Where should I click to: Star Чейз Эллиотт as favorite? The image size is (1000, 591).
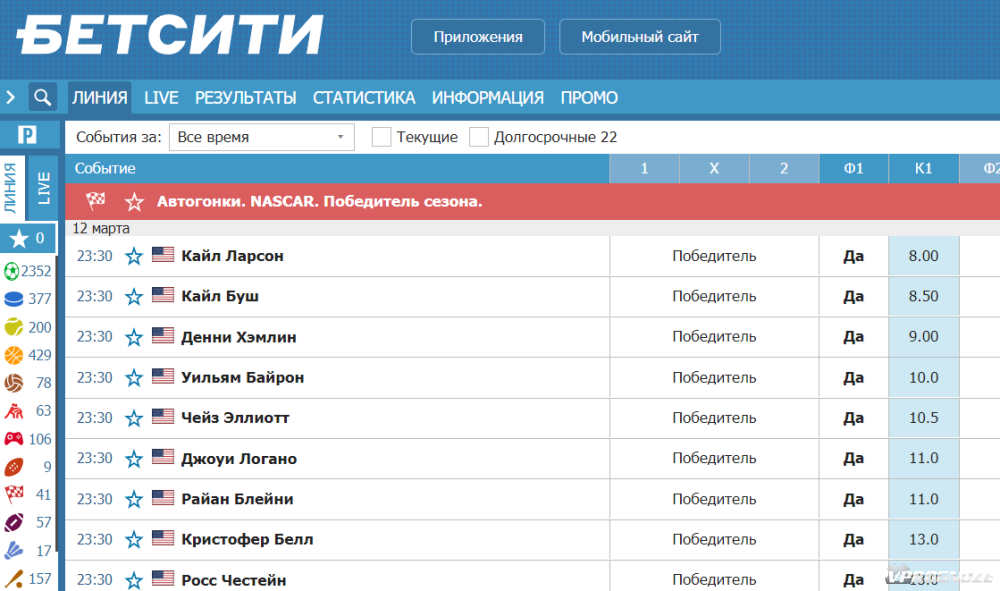coord(134,418)
